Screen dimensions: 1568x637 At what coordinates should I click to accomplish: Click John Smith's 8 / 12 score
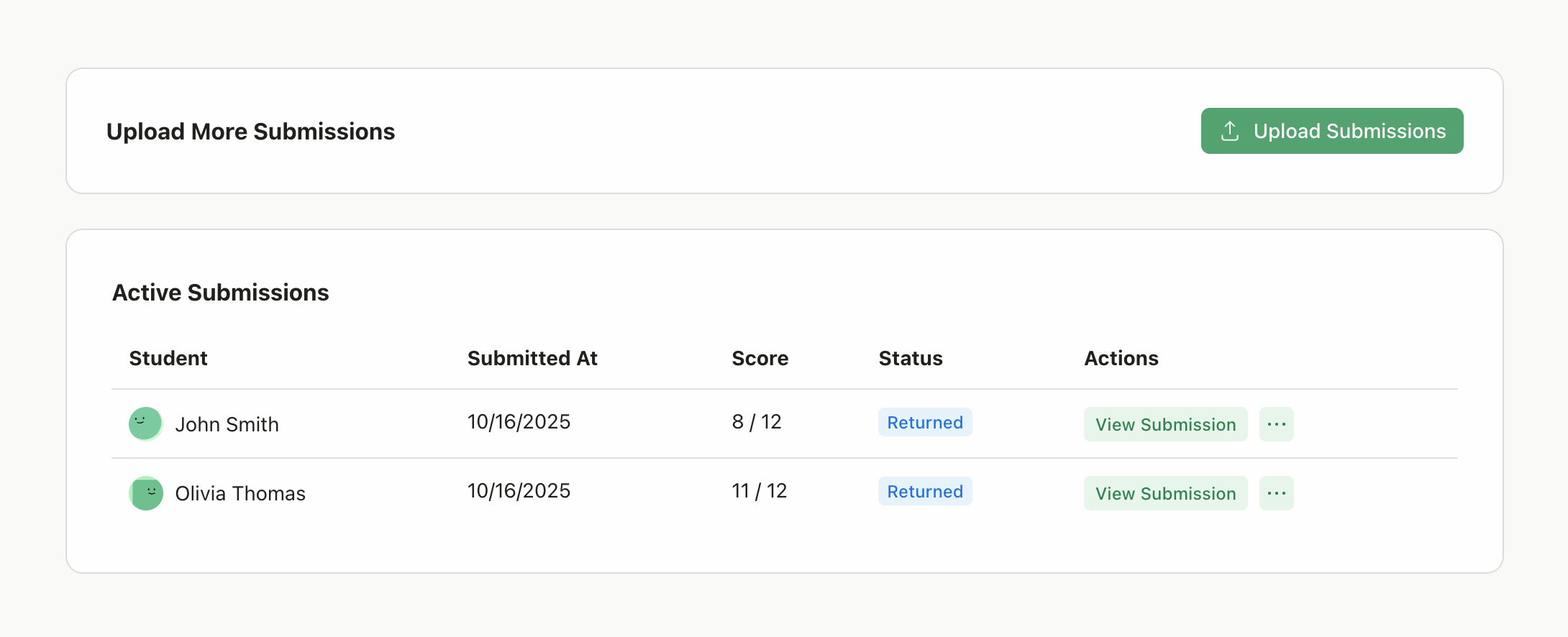pyautogui.click(x=756, y=422)
